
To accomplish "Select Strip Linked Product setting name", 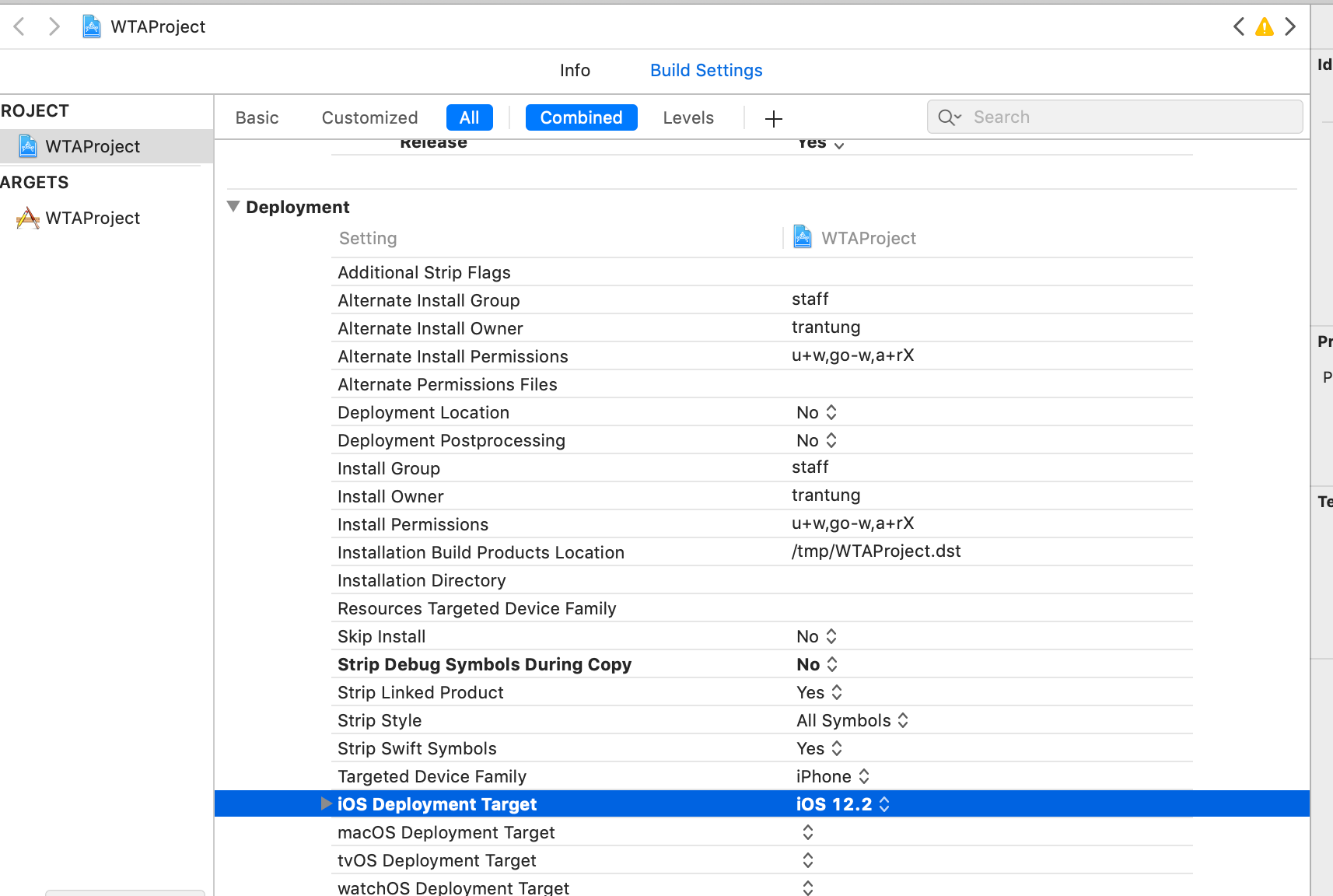I will tap(421, 692).
